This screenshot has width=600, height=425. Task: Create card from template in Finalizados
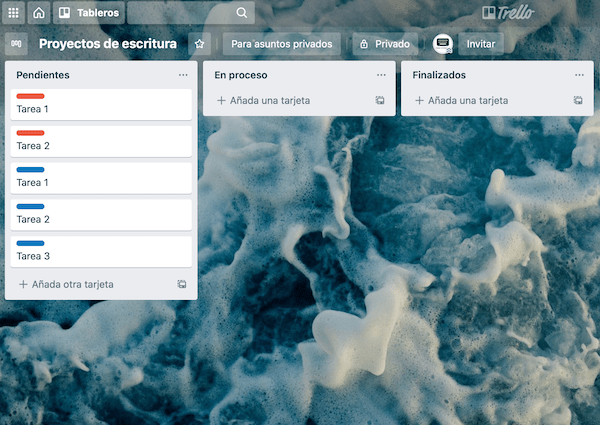click(x=578, y=100)
